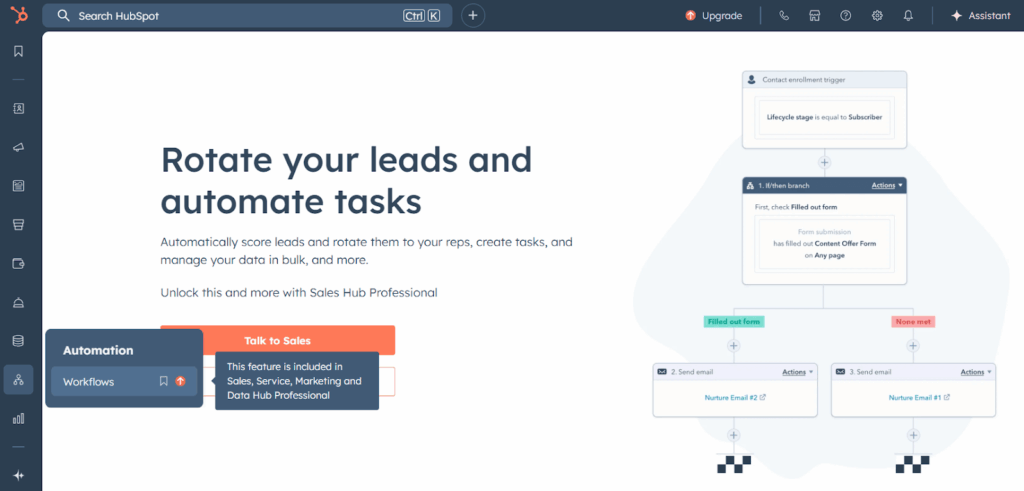The width and height of the screenshot is (1024, 491).
Task: Click the HubSpot sprocket logo
Action: point(19,16)
